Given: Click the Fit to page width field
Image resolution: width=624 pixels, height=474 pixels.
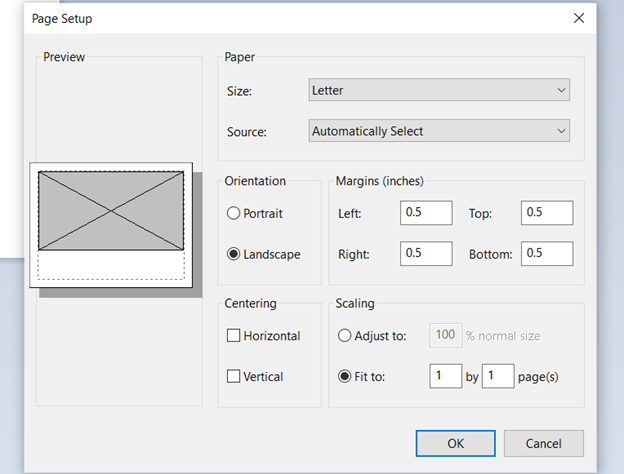Looking at the screenshot, I should pos(445,376).
